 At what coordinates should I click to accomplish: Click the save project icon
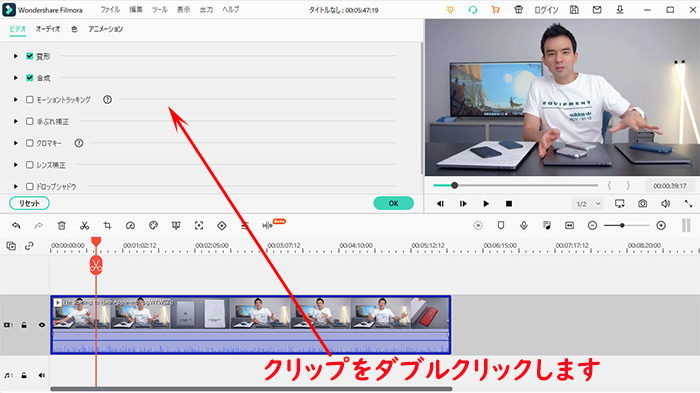point(574,9)
